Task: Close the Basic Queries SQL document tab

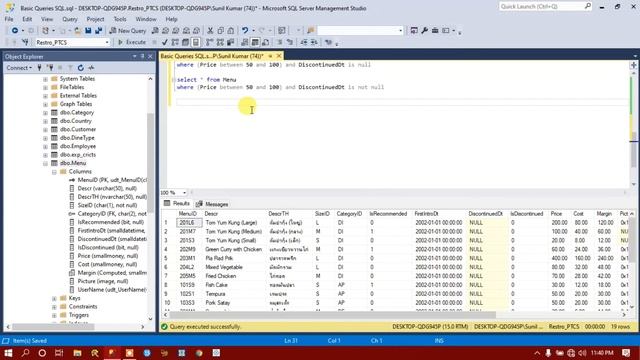Action: pyautogui.click(x=279, y=56)
